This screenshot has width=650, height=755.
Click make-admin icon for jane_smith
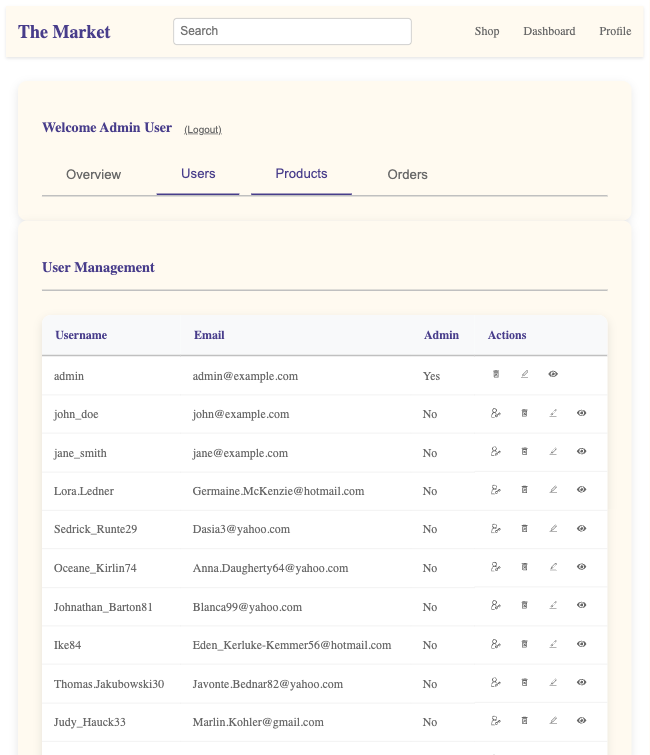pyautogui.click(x=495, y=451)
